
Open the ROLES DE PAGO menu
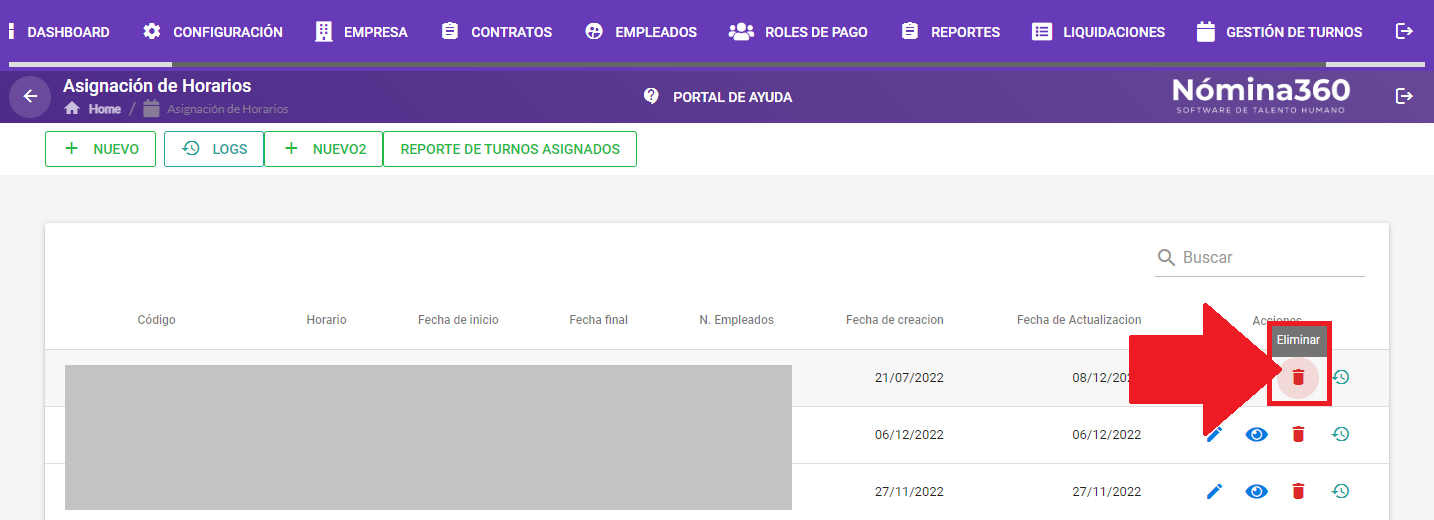click(x=798, y=32)
